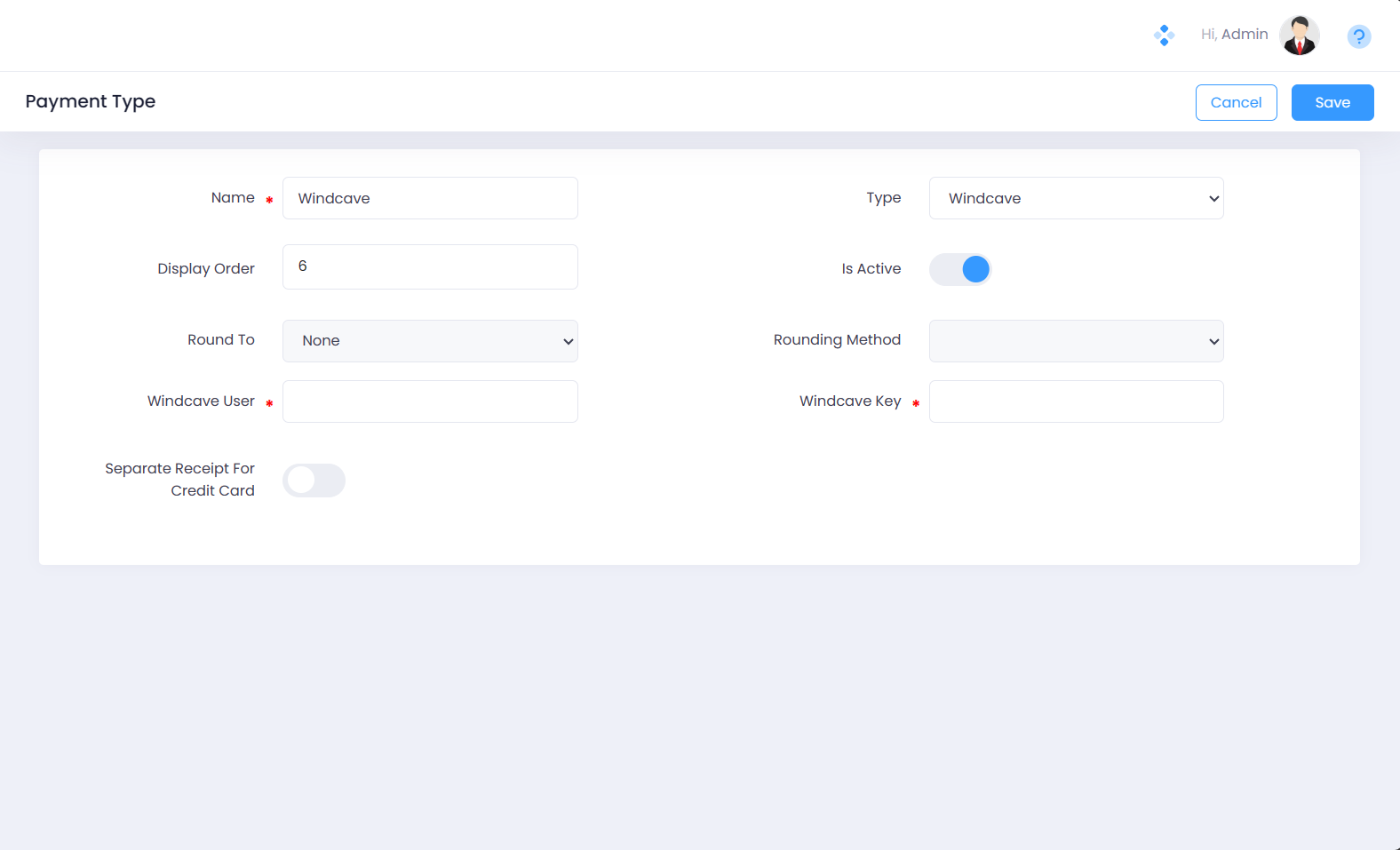Focus the Name text field
Screen dimensions: 1400x850
coord(430,198)
